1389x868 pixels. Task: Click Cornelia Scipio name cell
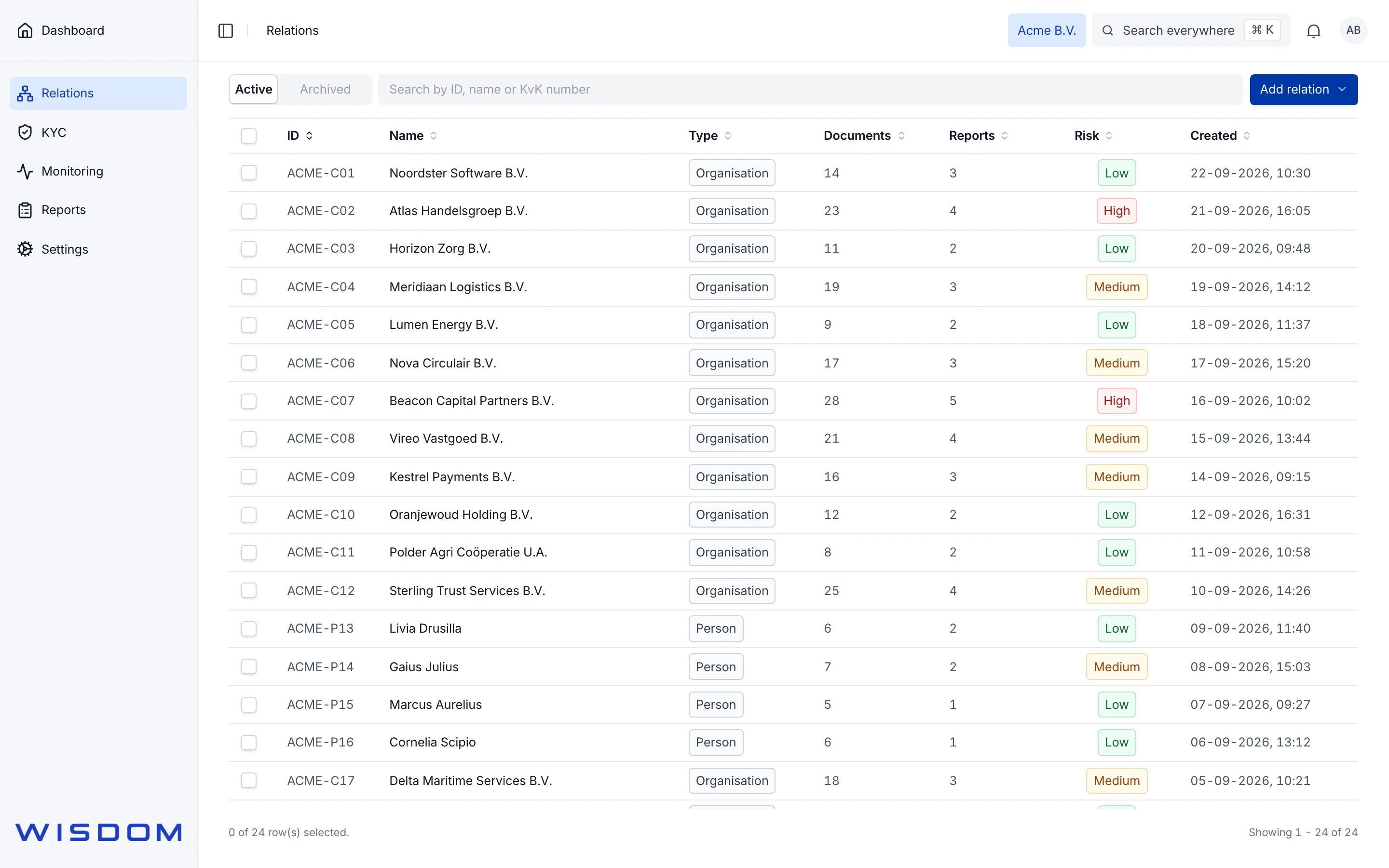pos(432,742)
